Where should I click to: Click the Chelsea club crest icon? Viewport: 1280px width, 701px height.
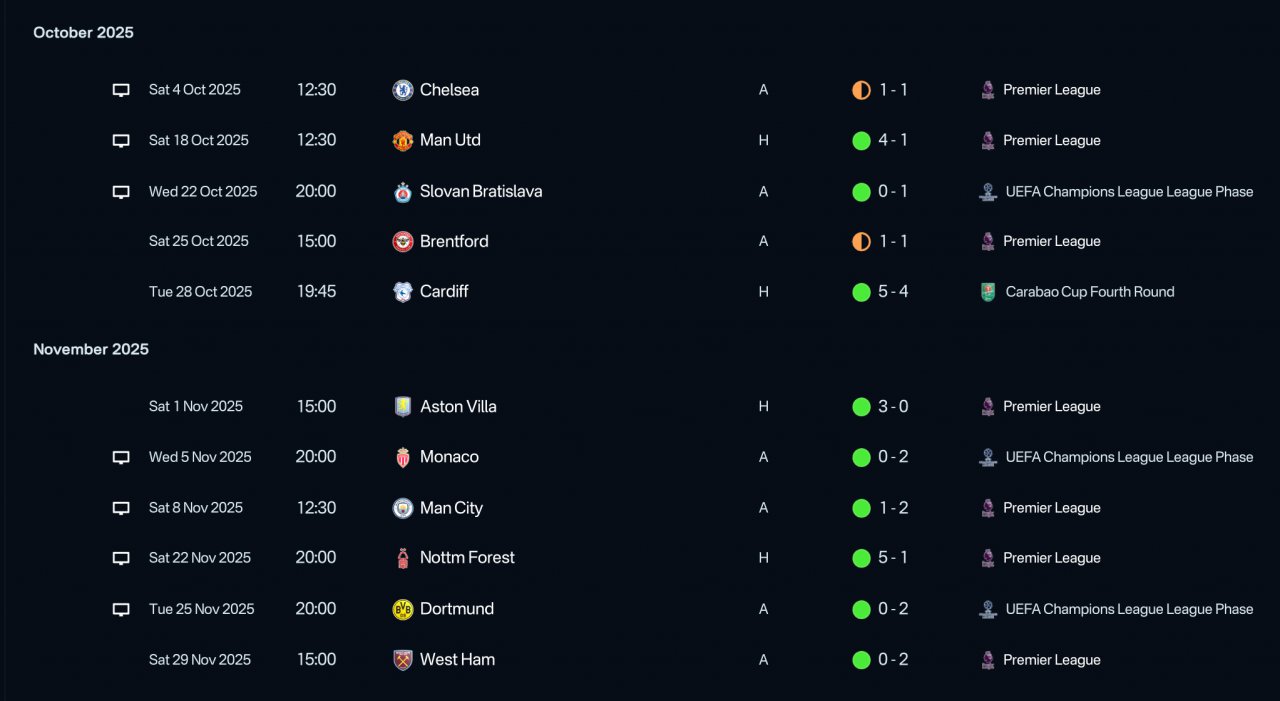coord(403,90)
